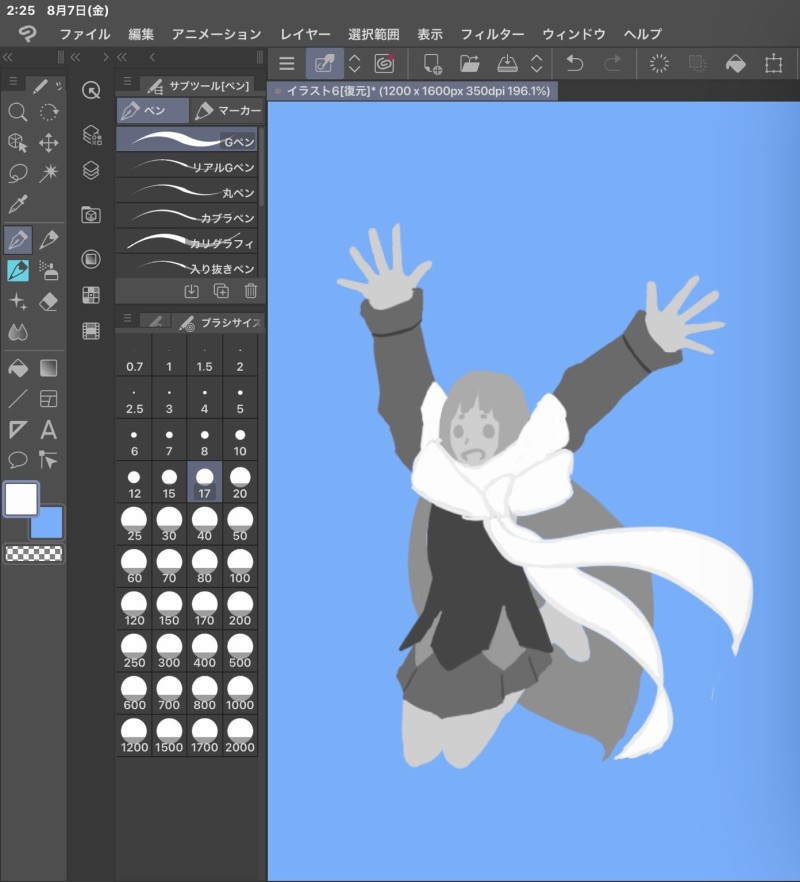Select the Eraser tool

(48, 301)
